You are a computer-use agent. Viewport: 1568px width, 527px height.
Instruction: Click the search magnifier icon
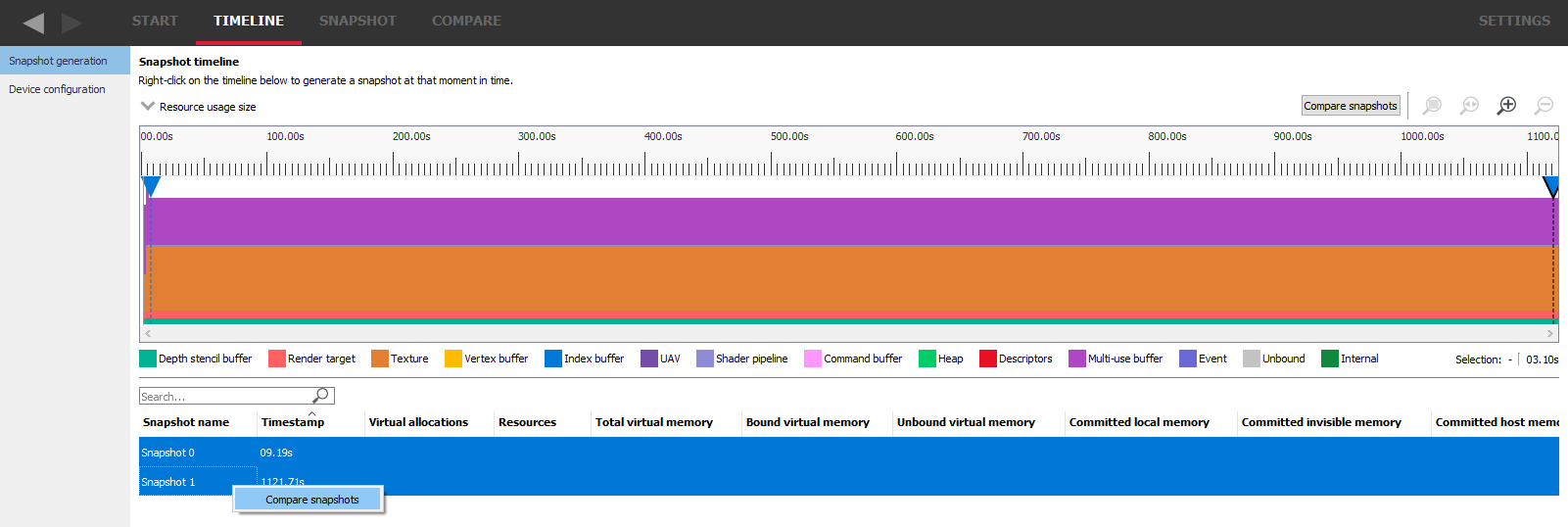point(320,396)
